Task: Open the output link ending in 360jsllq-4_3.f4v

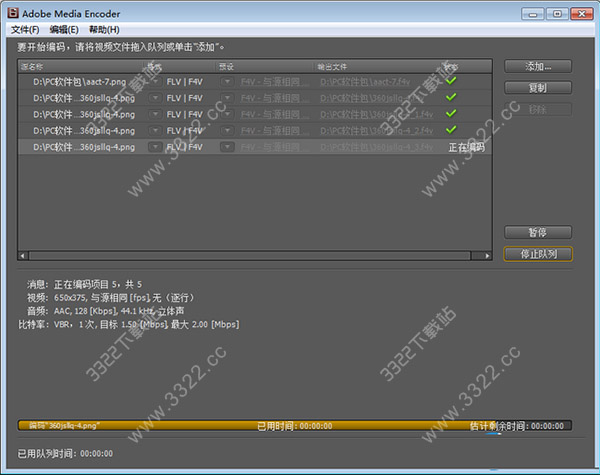Action: pyautogui.click(x=377, y=147)
